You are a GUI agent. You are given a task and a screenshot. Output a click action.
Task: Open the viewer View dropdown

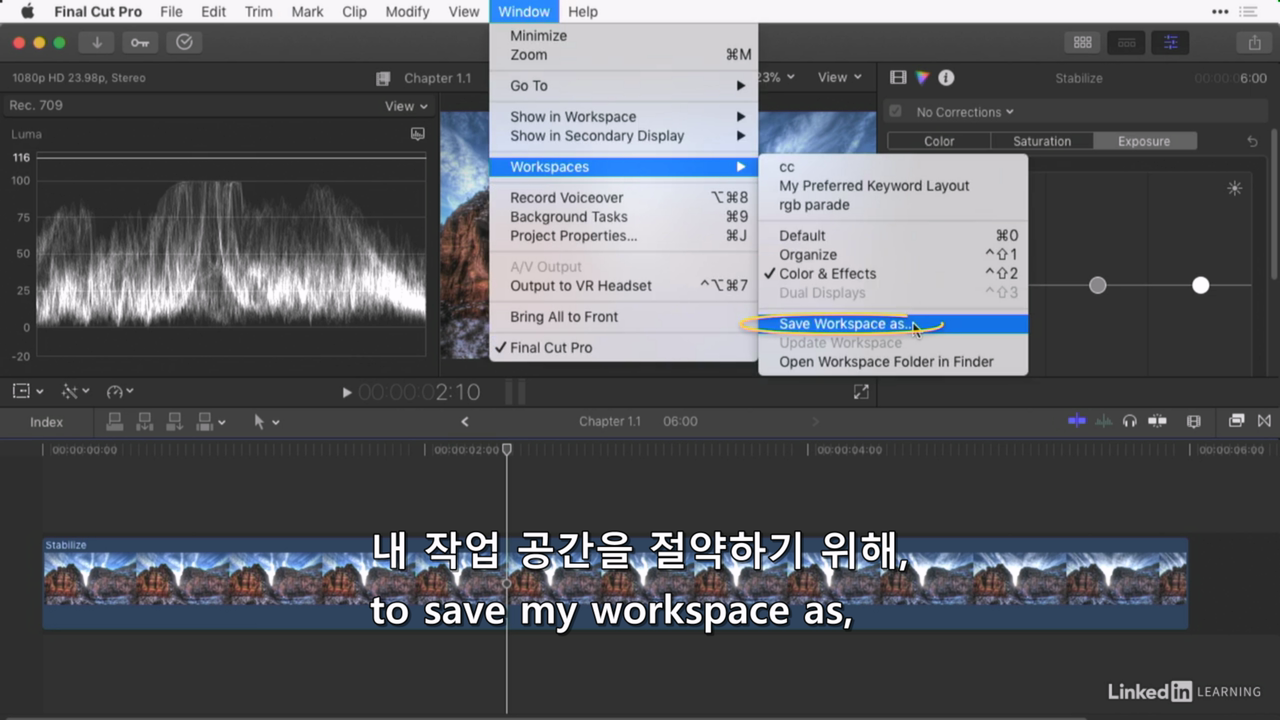coord(839,77)
